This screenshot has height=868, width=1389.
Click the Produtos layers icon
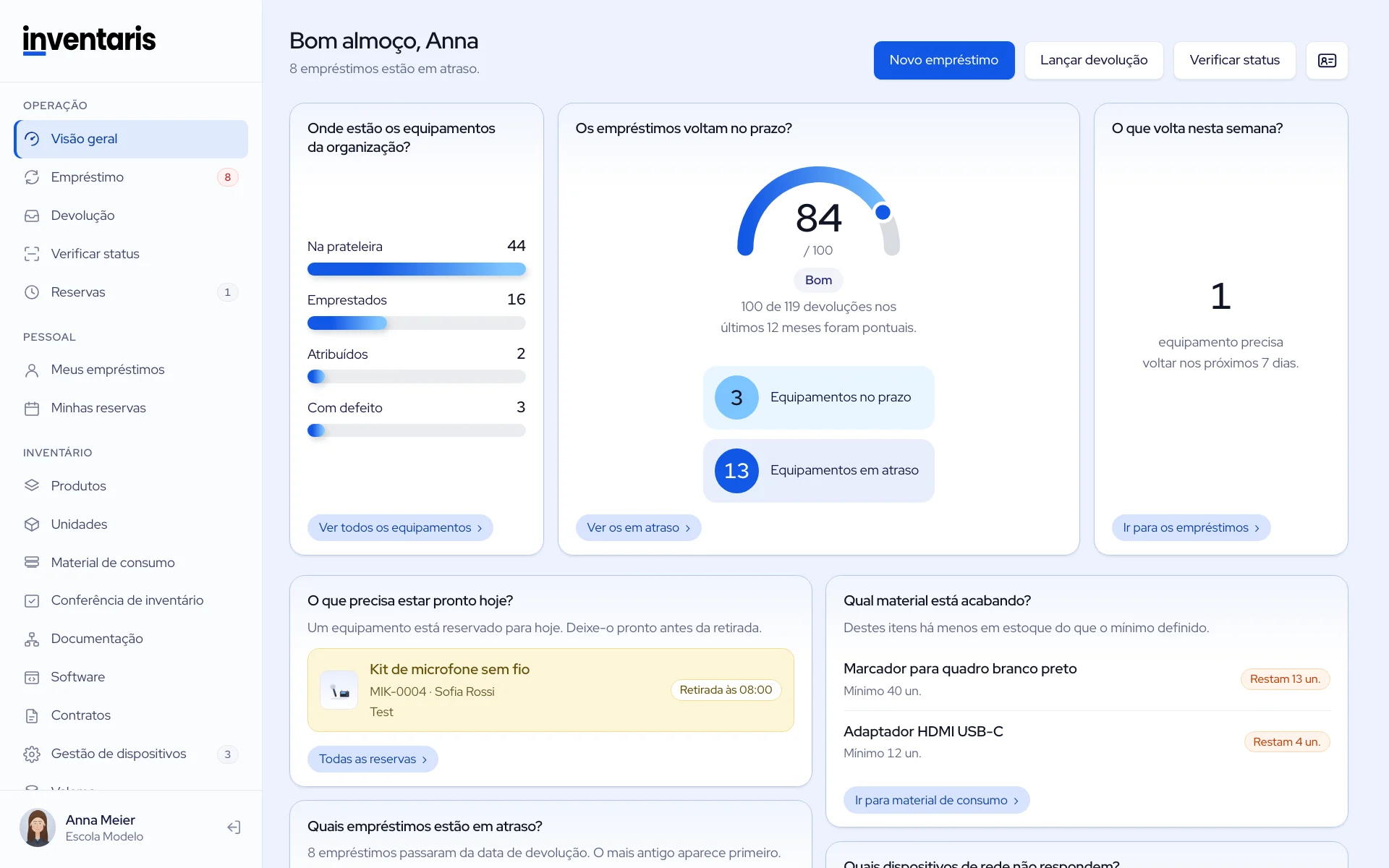point(32,486)
